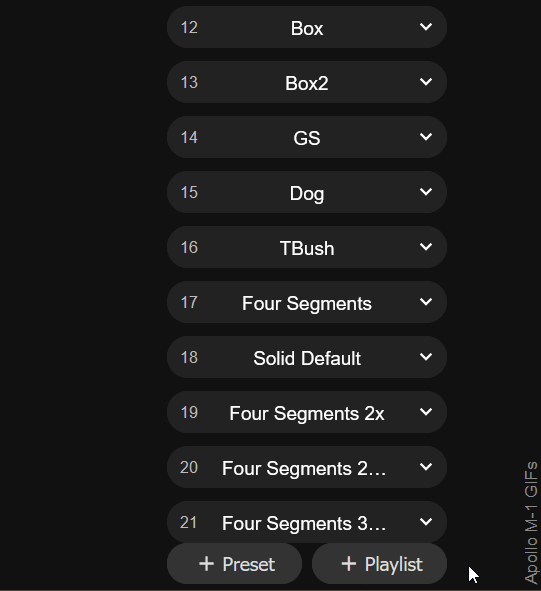Apply the Box preset

coord(307,27)
